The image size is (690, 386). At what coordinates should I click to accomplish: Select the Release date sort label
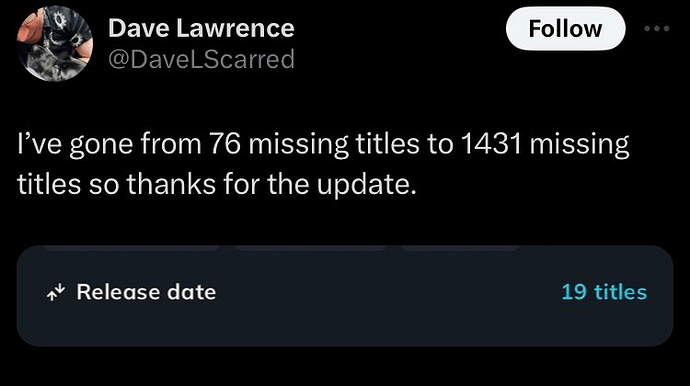click(146, 292)
